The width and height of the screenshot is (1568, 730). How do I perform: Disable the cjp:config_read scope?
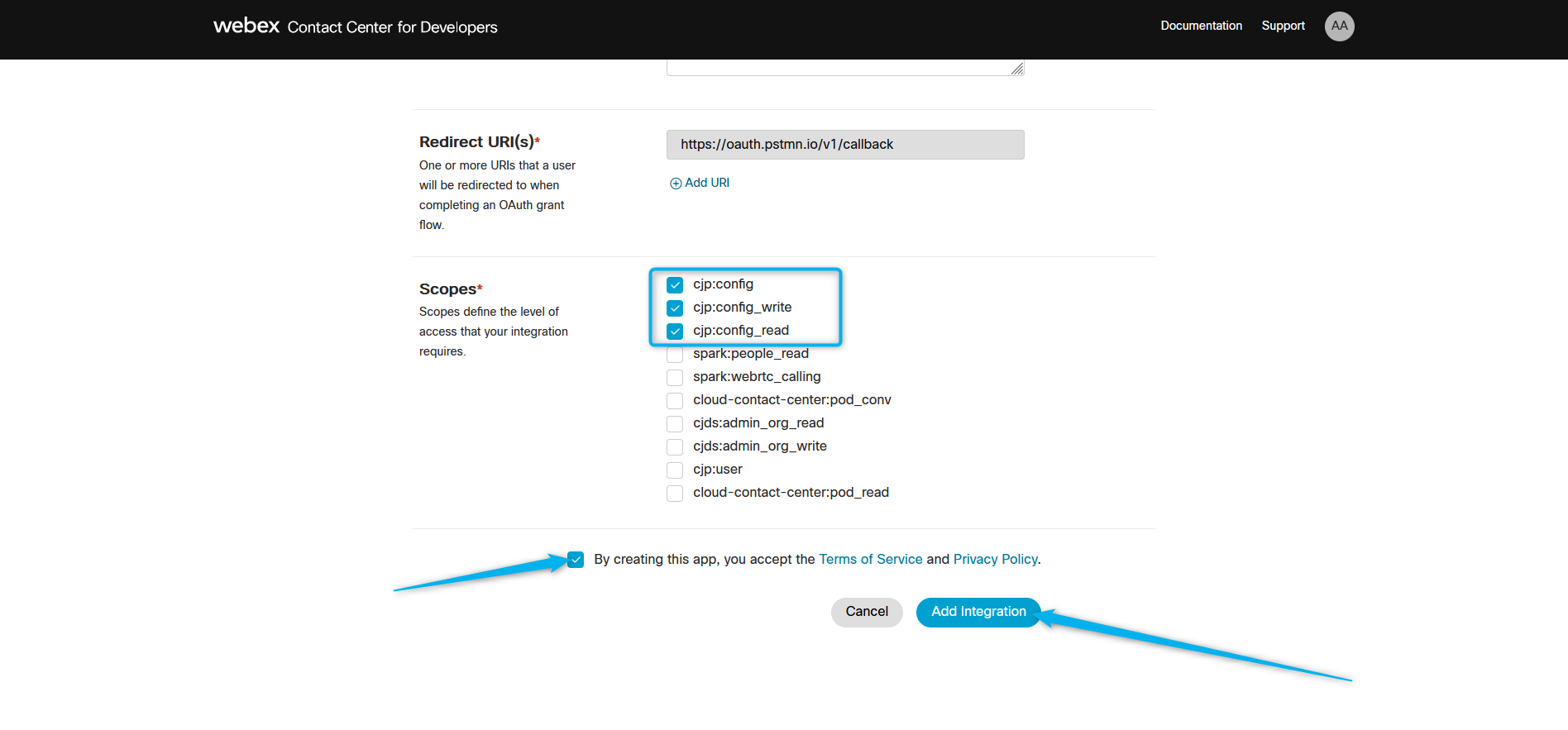[x=675, y=332]
